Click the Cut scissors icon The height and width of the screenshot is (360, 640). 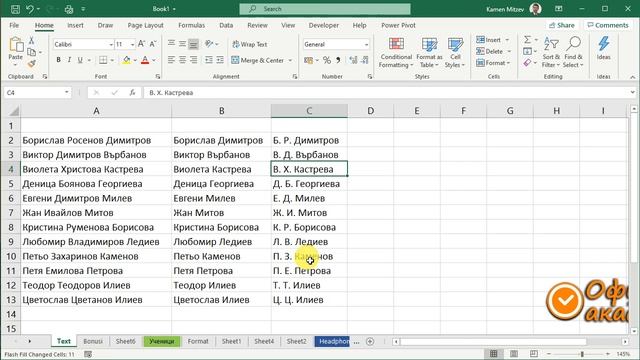tap(31, 40)
